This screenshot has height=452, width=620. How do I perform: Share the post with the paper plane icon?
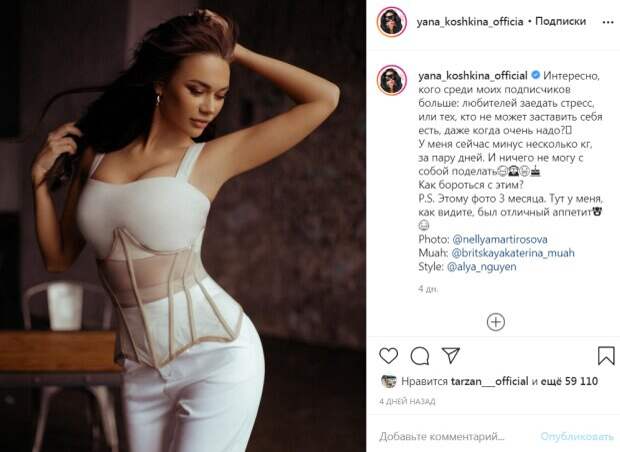pos(450,355)
